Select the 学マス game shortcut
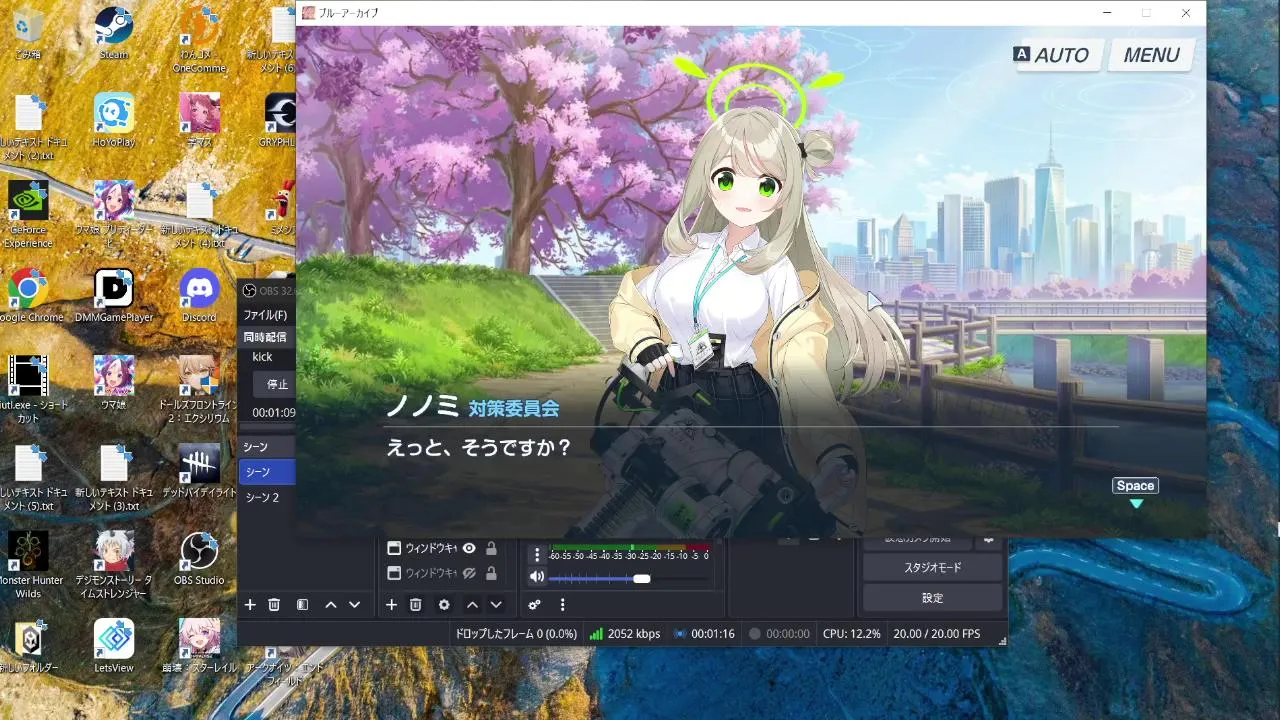This screenshot has height=720, width=1280. pos(200,120)
